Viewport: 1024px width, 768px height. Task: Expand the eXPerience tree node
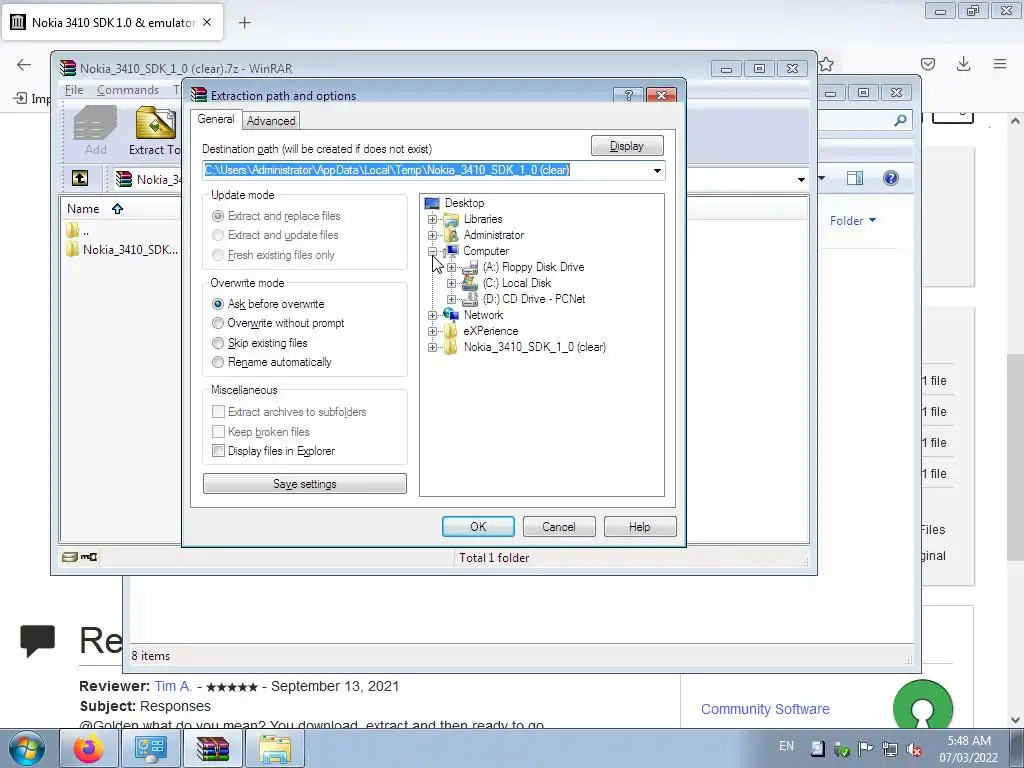pyautogui.click(x=432, y=331)
